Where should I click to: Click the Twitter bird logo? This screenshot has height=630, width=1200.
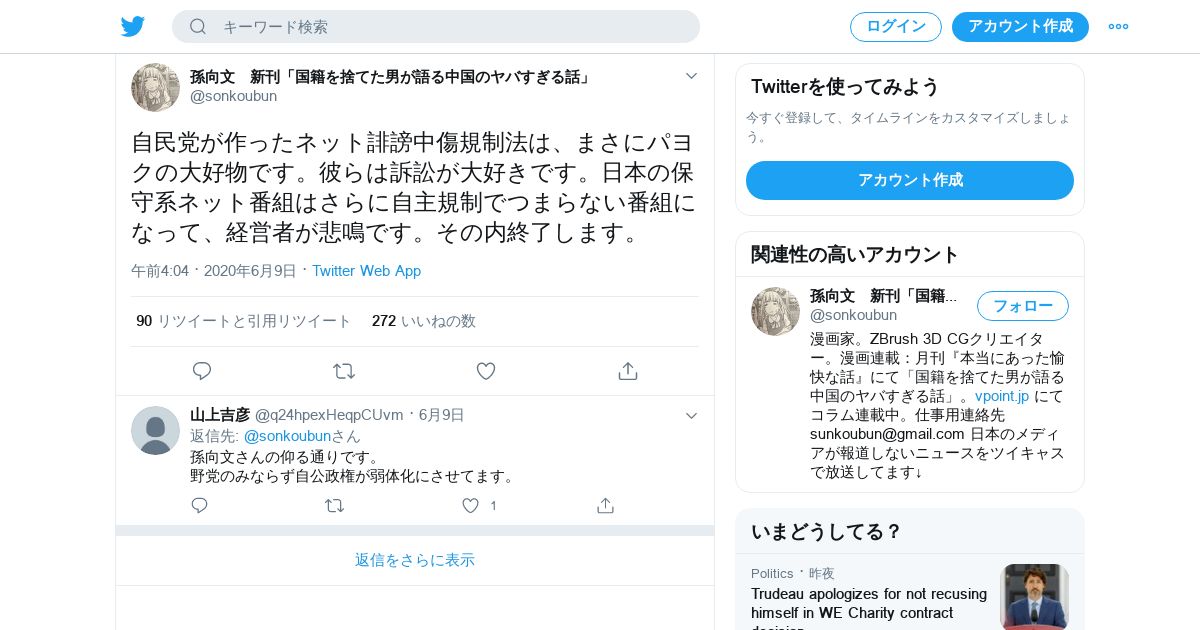point(133,26)
